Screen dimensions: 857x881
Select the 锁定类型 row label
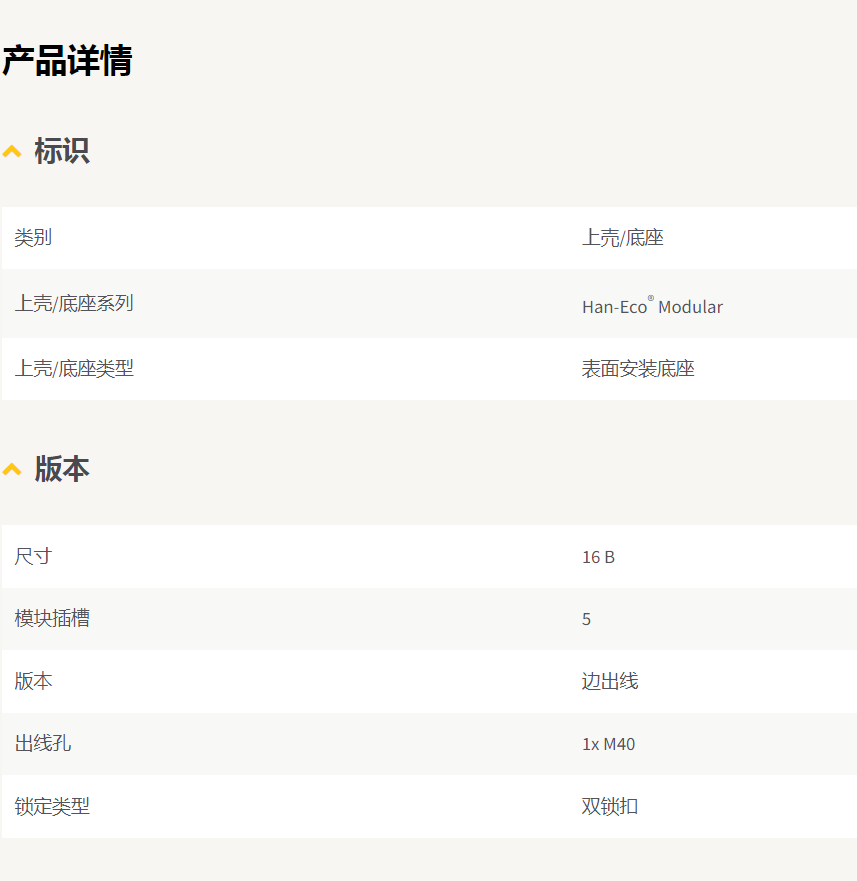(52, 806)
